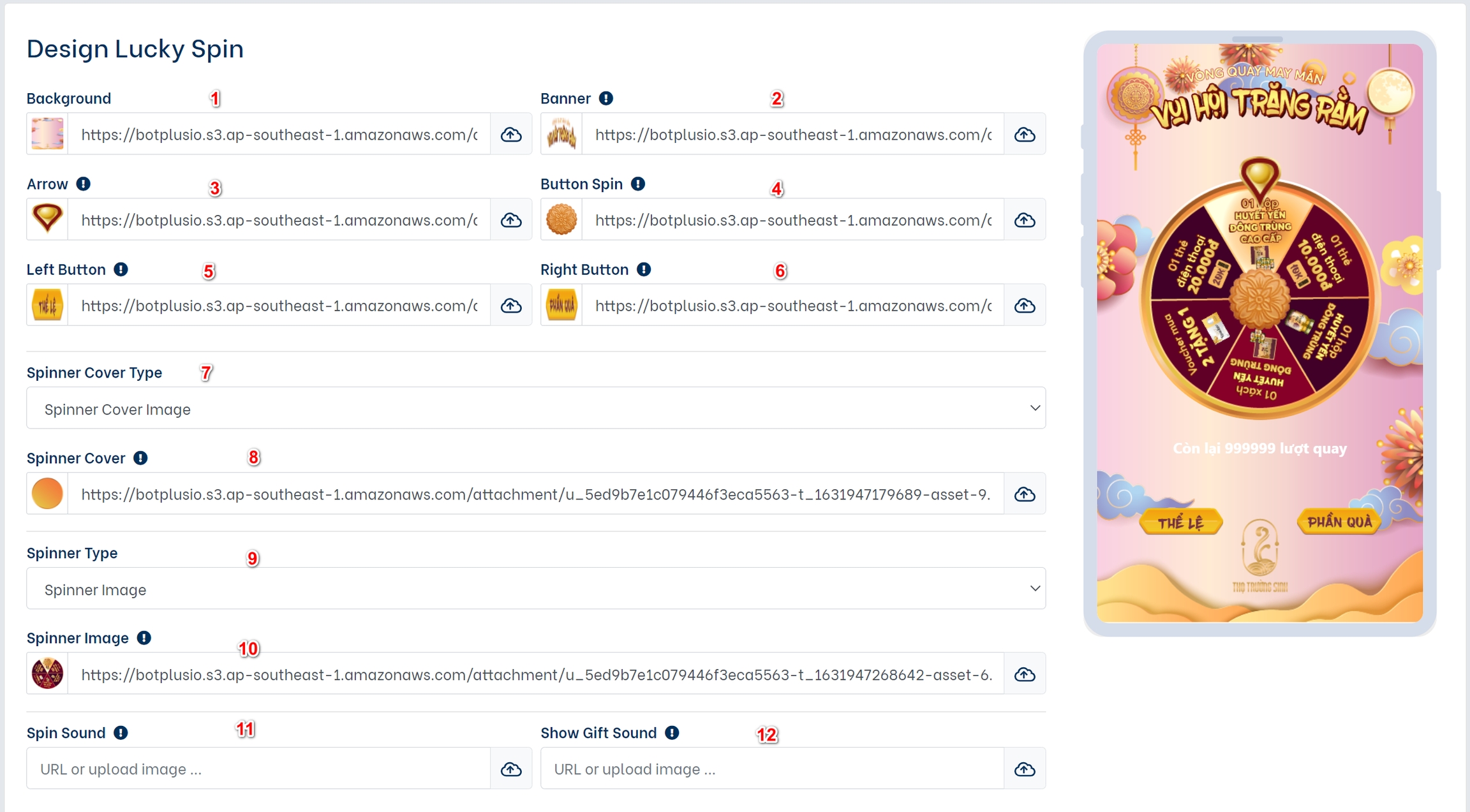Click the Banner upload cloud icon
This screenshot has height=812, width=1470.
click(x=1024, y=135)
